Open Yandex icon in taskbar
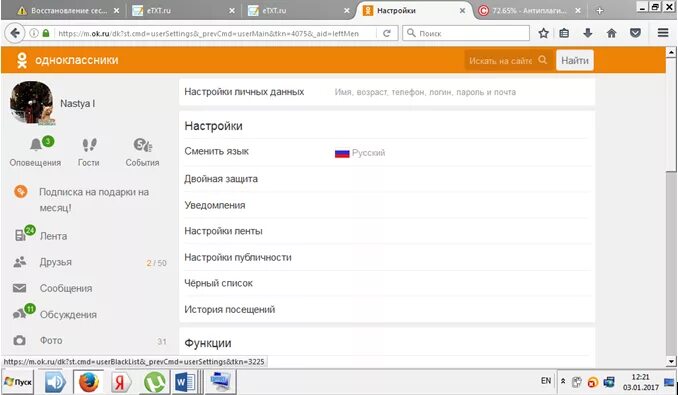 coord(122,382)
